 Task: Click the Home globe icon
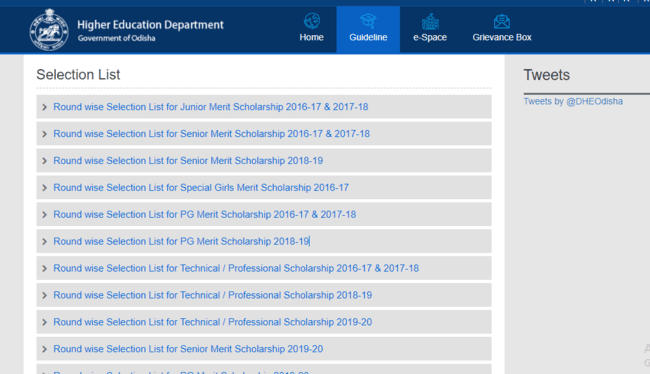coord(312,21)
